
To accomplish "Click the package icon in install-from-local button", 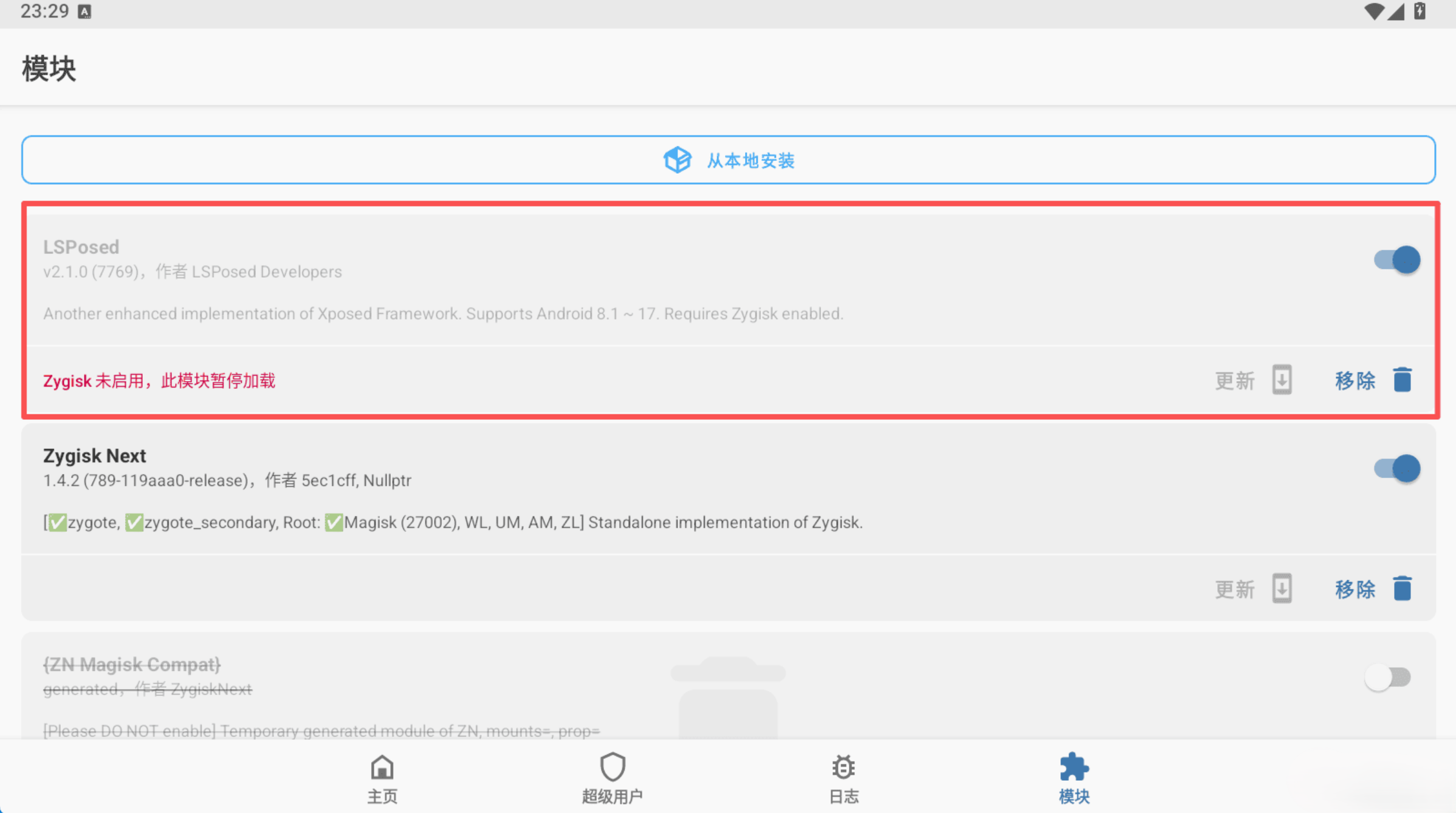I will pyautogui.click(x=677, y=160).
